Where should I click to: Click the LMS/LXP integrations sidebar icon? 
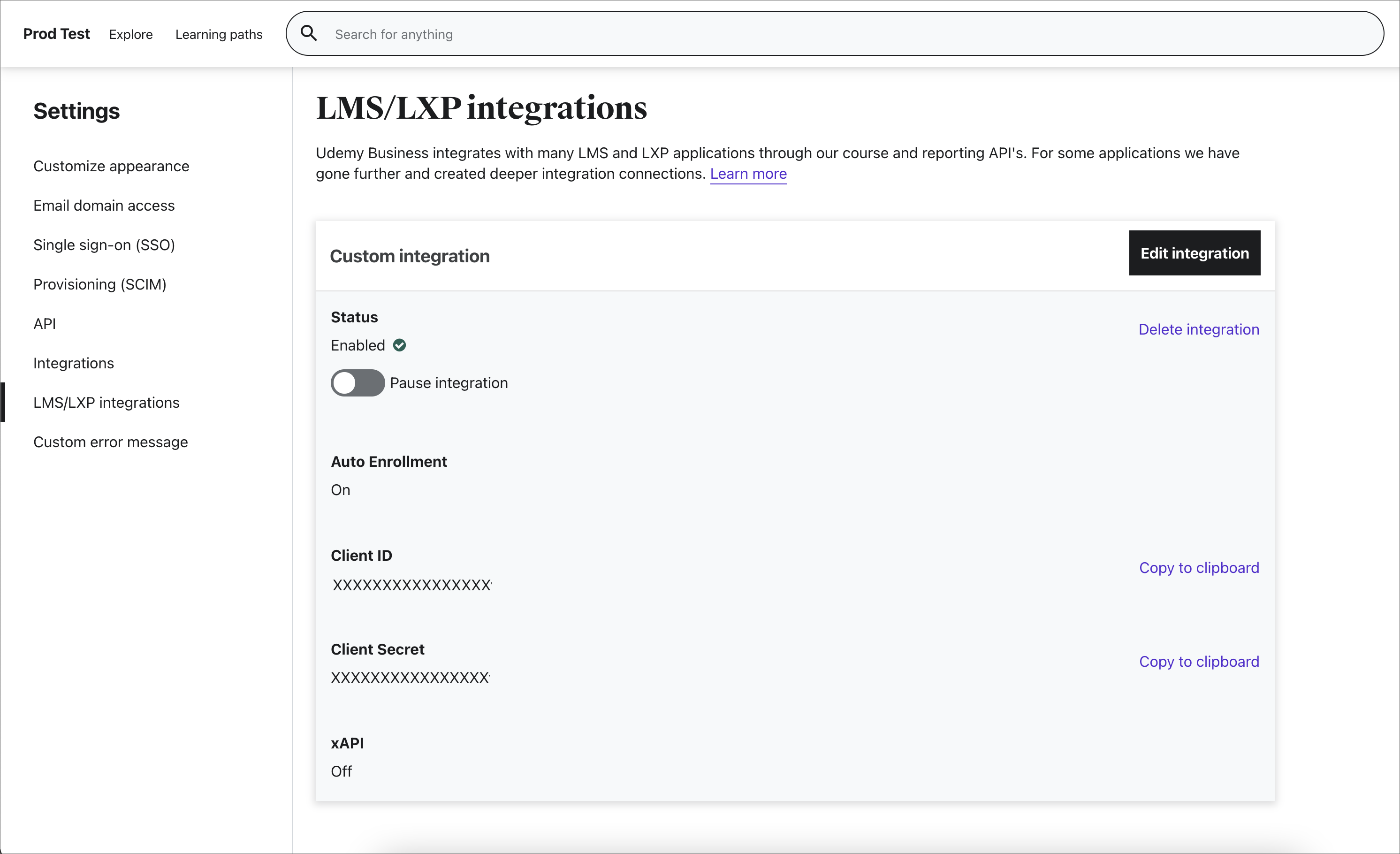[106, 402]
